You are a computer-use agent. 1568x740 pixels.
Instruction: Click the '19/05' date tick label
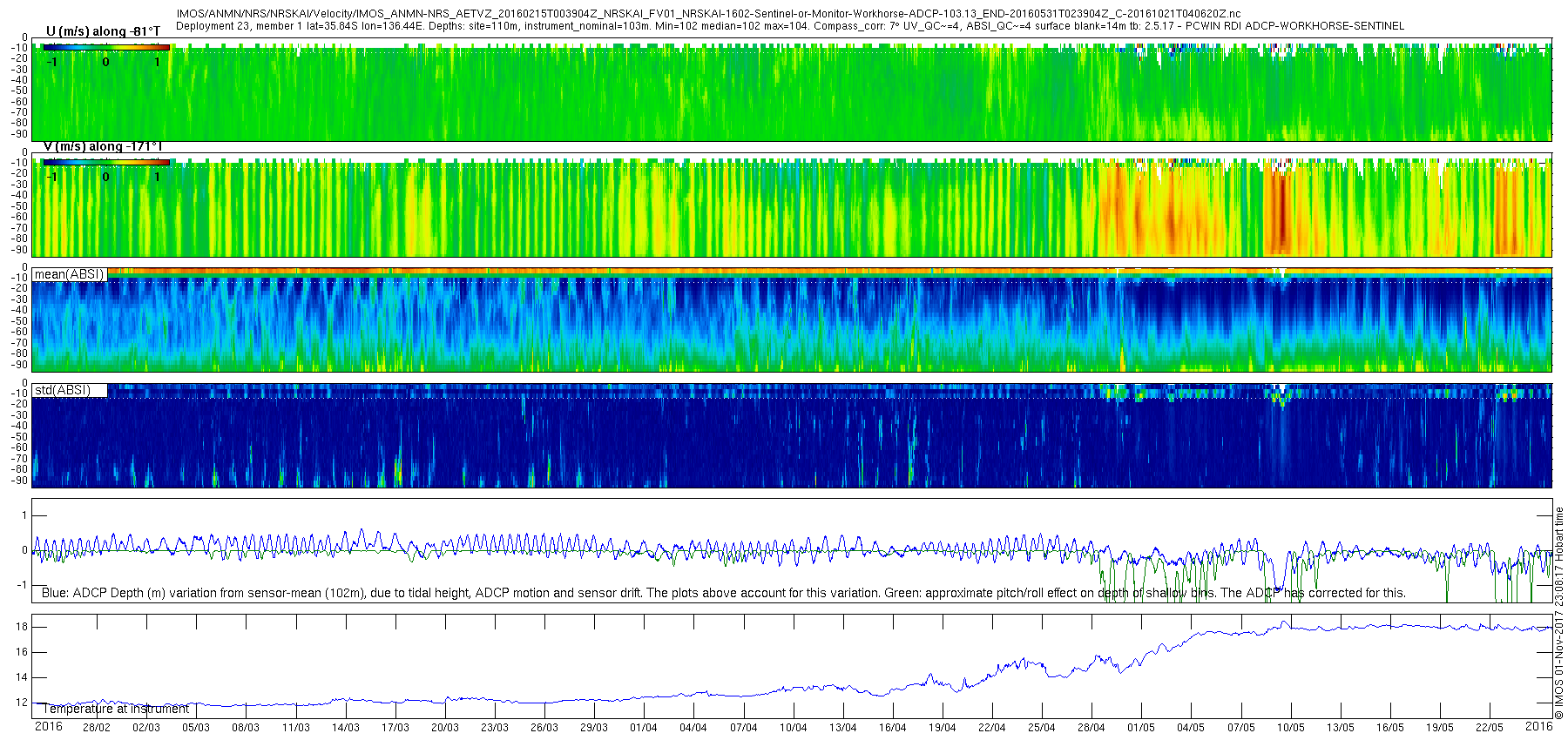[1440, 728]
